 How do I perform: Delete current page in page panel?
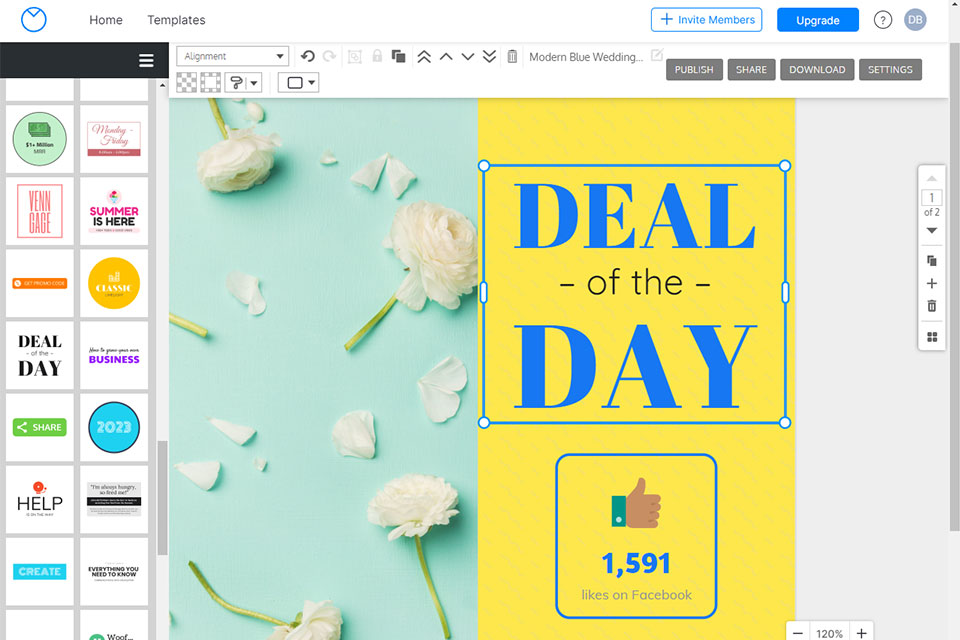click(932, 306)
